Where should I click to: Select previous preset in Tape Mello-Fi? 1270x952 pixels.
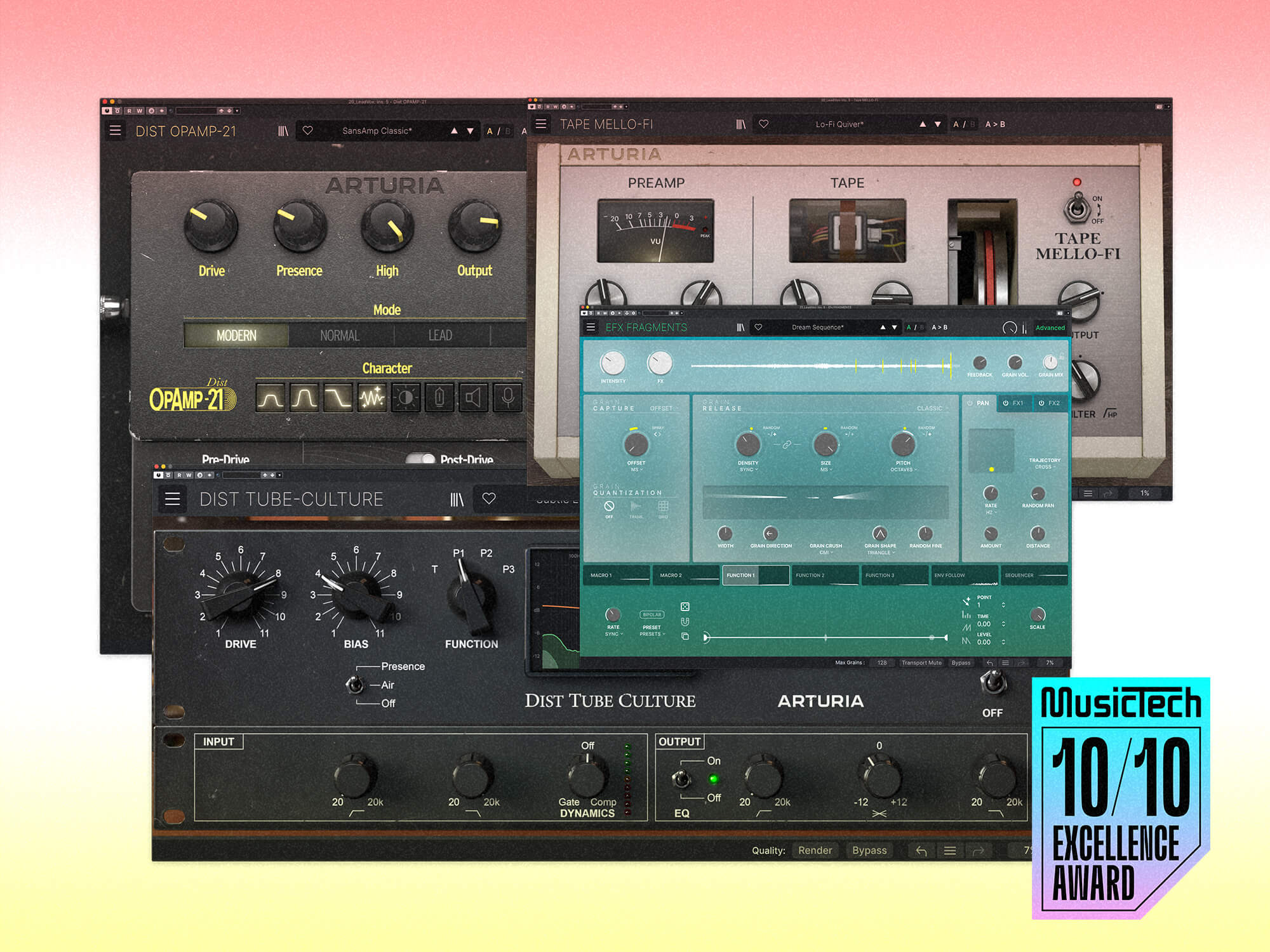[923, 124]
